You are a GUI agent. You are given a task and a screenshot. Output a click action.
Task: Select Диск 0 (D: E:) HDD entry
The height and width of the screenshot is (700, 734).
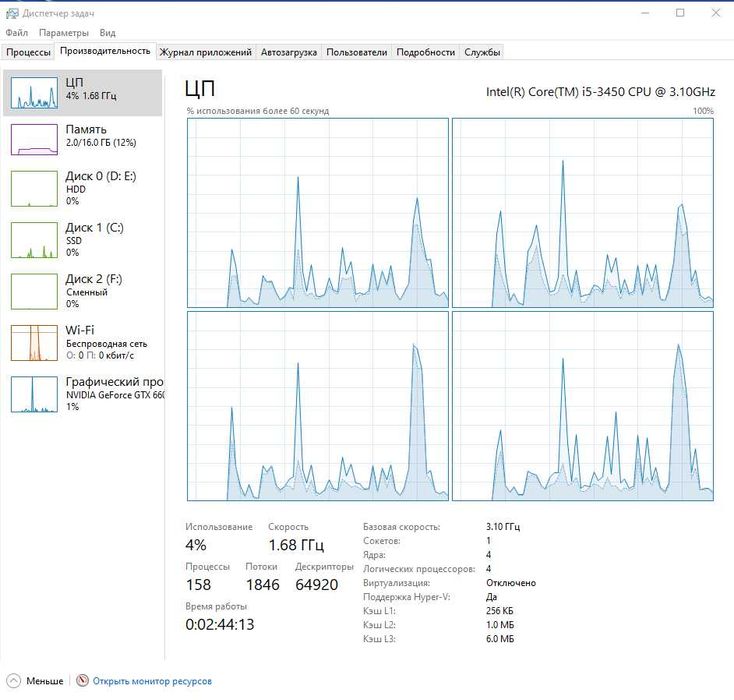pyautogui.click(x=83, y=188)
